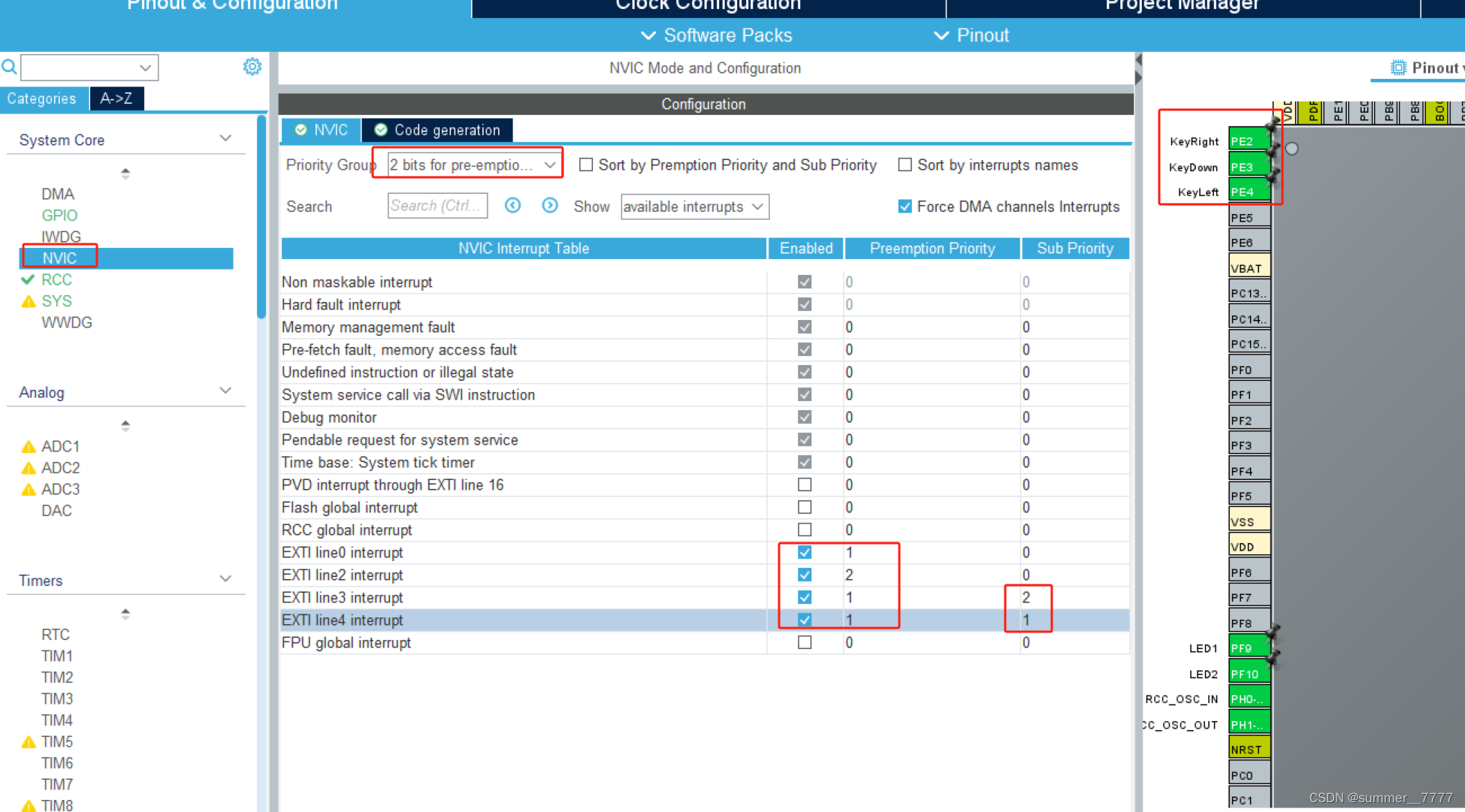Viewport: 1465px width, 812px height.
Task: Select the PF10 LED2 pin
Action: click(1249, 673)
